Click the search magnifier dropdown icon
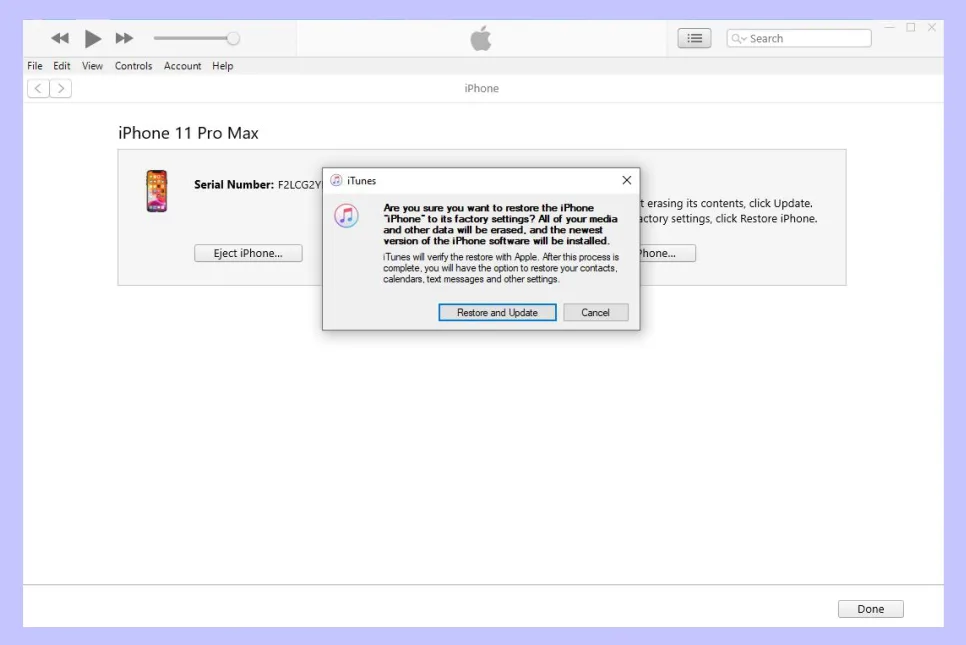 click(x=739, y=38)
